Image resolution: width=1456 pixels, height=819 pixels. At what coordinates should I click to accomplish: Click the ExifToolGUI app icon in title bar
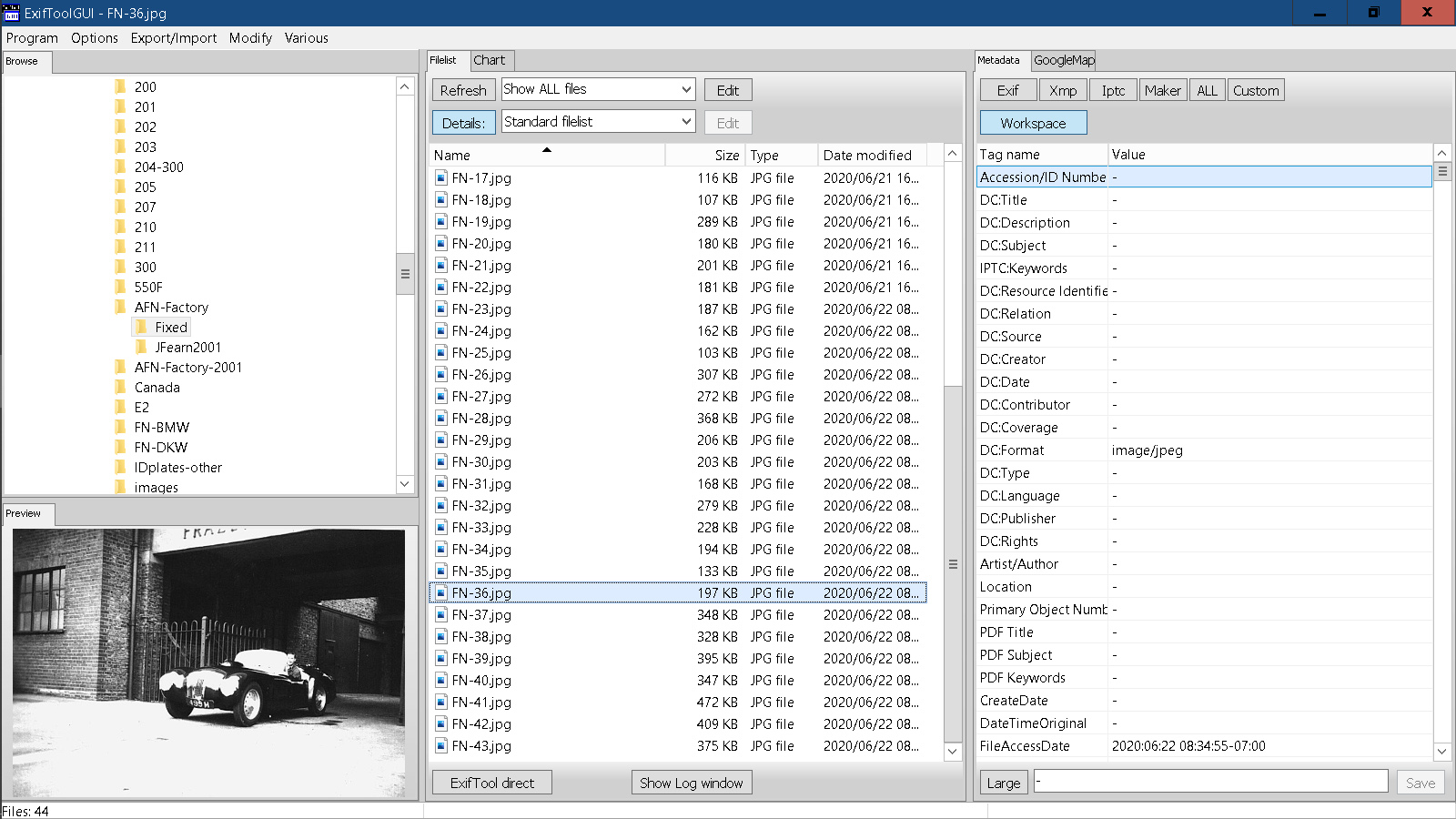(11, 13)
